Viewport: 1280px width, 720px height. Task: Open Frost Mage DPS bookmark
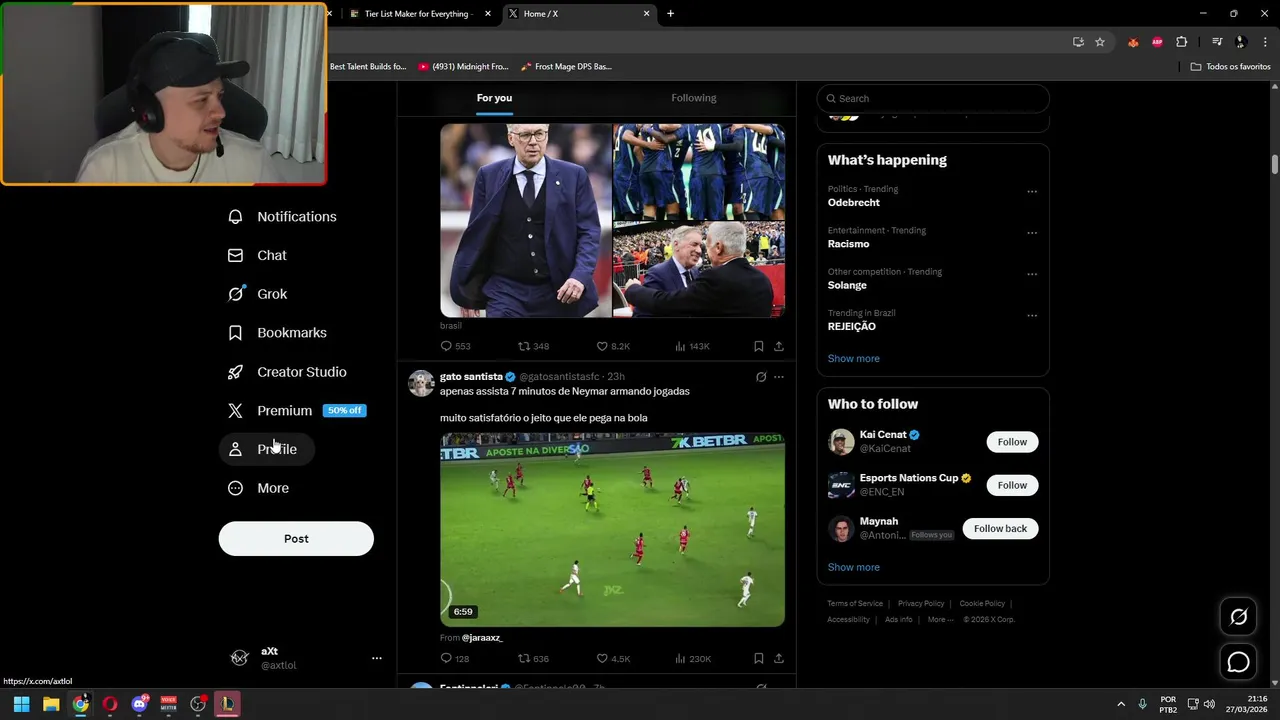566,67
